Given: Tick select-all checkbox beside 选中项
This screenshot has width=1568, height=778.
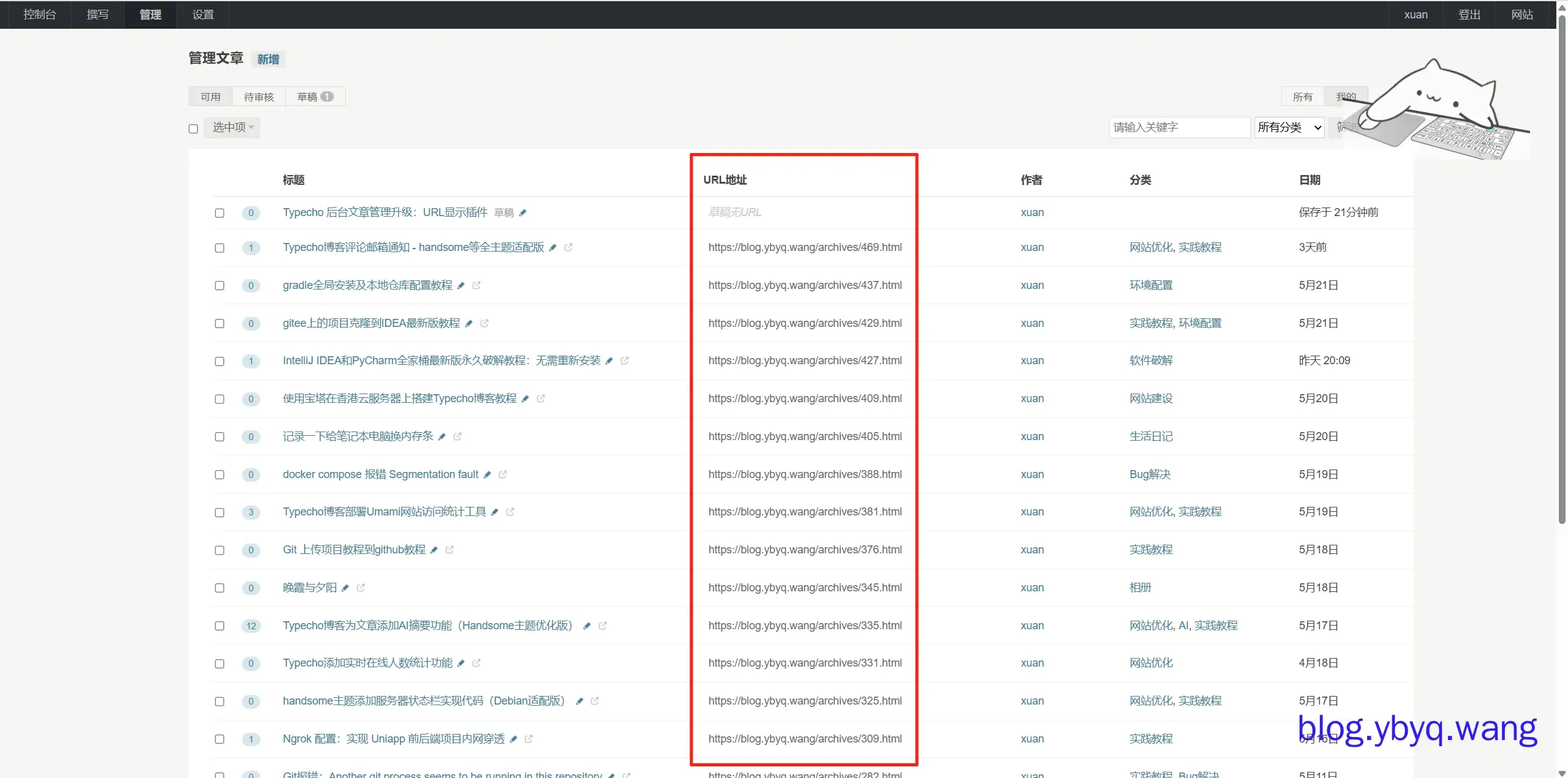Looking at the screenshot, I should pos(194,129).
